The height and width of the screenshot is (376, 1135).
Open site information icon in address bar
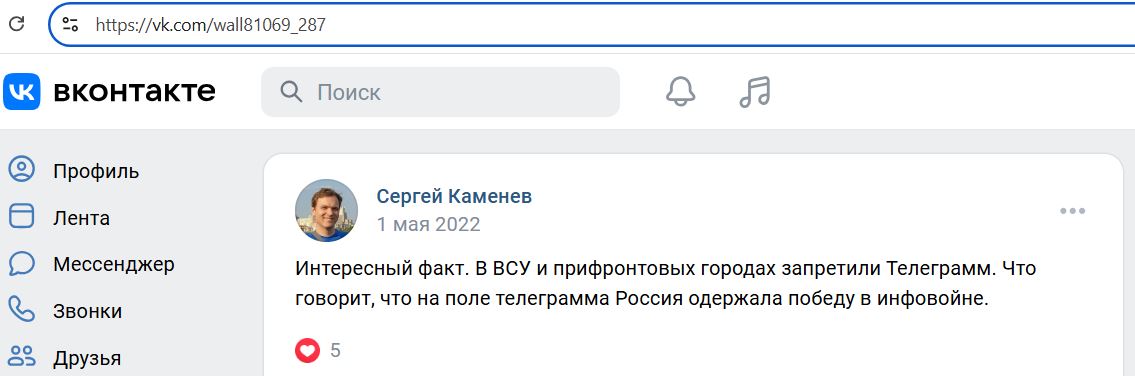point(70,25)
